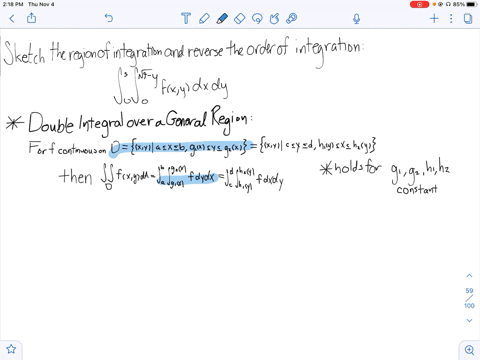Tap the microphone record icon
This screenshot has height=360, width=480.
tap(356, 19)
